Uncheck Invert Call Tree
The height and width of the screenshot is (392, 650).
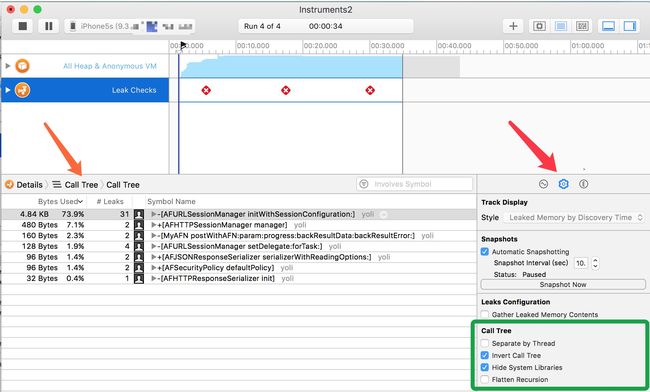pyautogui.click(x=485, y=356)
